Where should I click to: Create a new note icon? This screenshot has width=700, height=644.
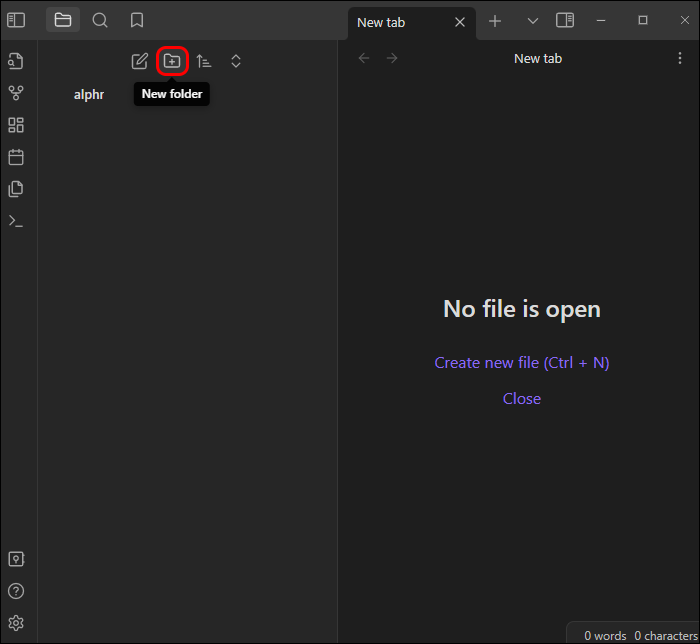click(140, 61)
